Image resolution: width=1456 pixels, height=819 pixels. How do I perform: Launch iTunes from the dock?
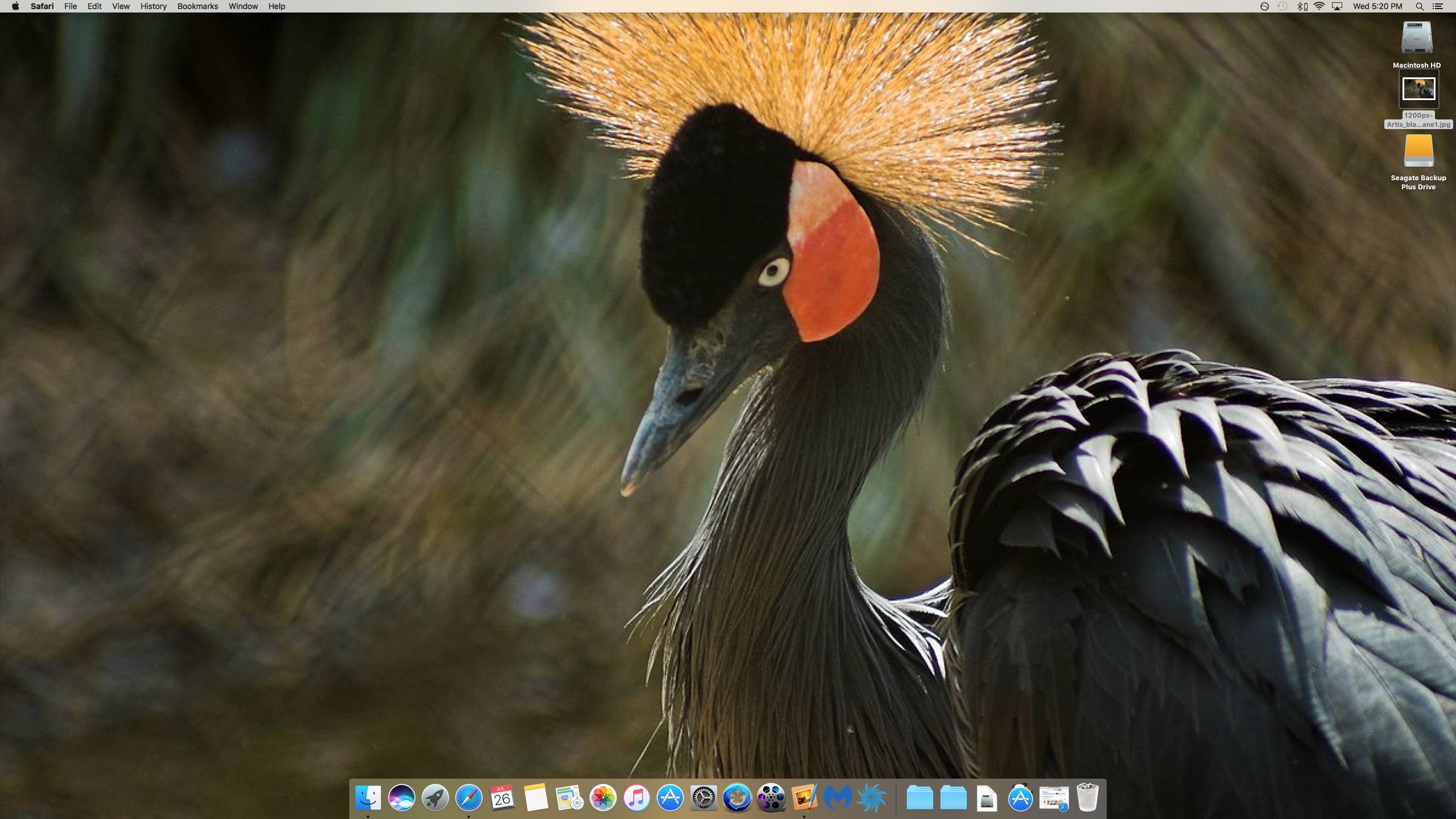tap(636, 797)
